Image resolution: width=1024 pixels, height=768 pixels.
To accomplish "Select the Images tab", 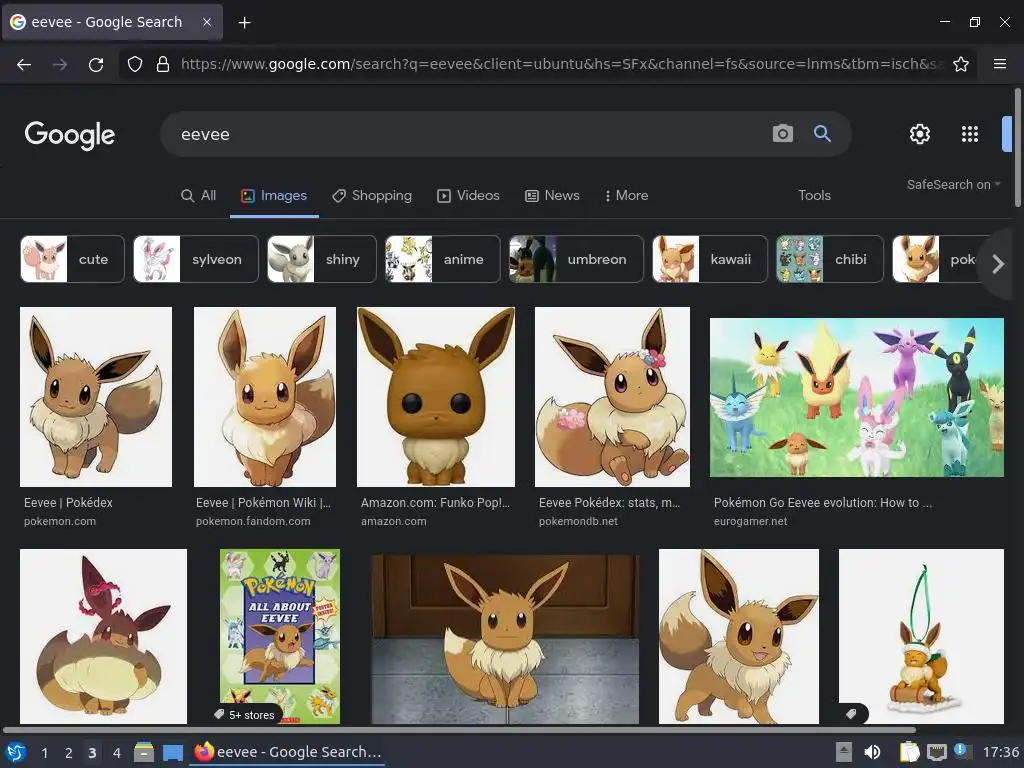I will tap(274, 195).
